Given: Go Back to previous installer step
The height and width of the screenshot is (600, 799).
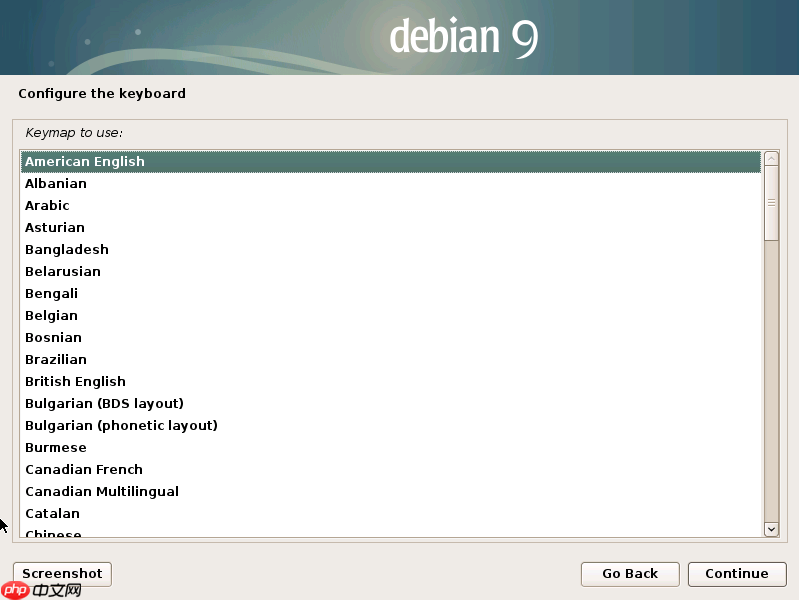Looking at the screenshot, I should (630, 574).
